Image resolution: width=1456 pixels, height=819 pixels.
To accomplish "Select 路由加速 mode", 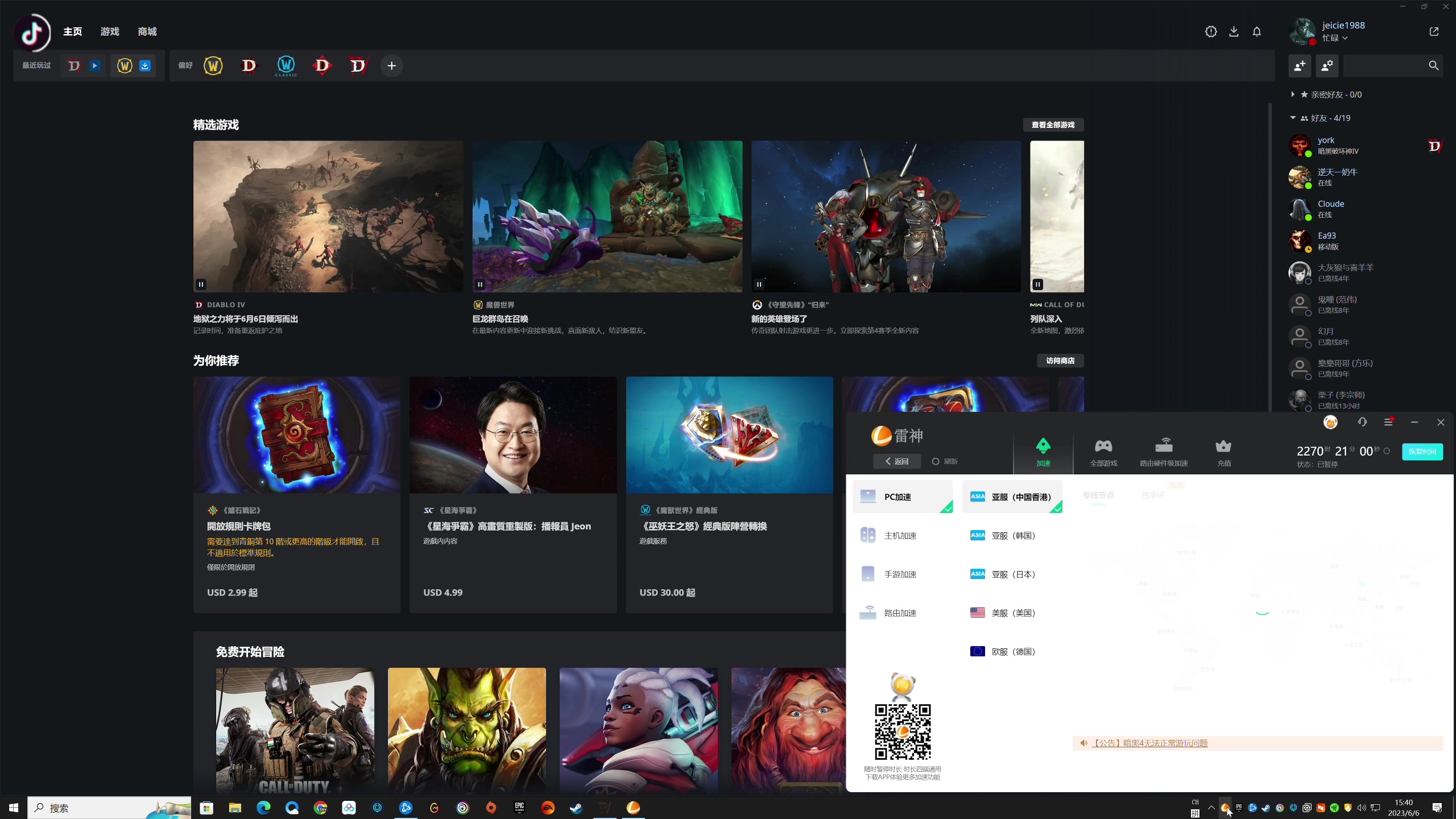I will pyautogui.click(x=903, y=613).
